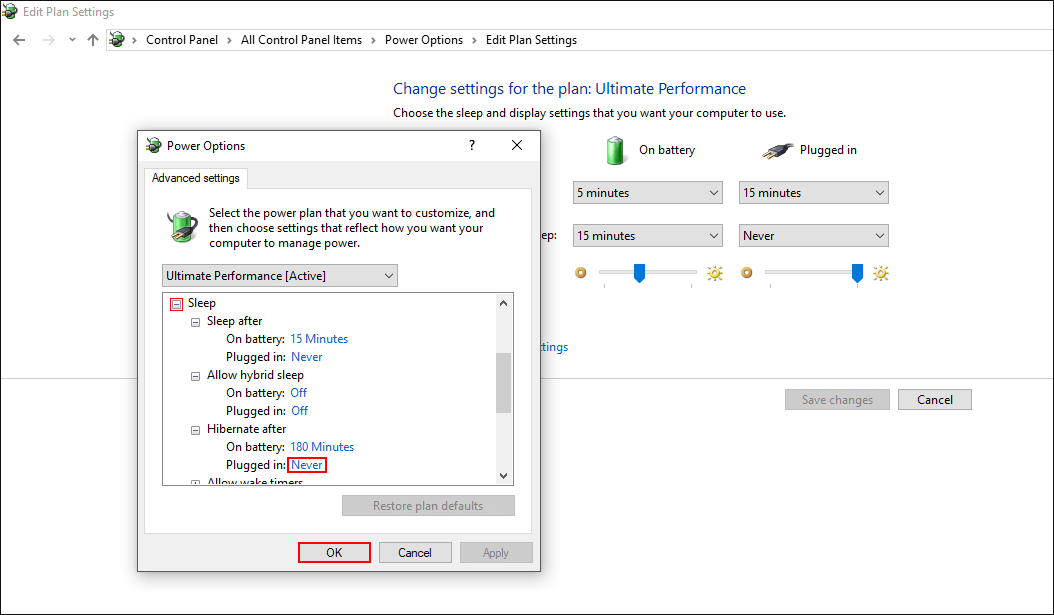1054x615 pixels.
Task: Click scroll up arrow in settings tree
Action: click(503, 303)
